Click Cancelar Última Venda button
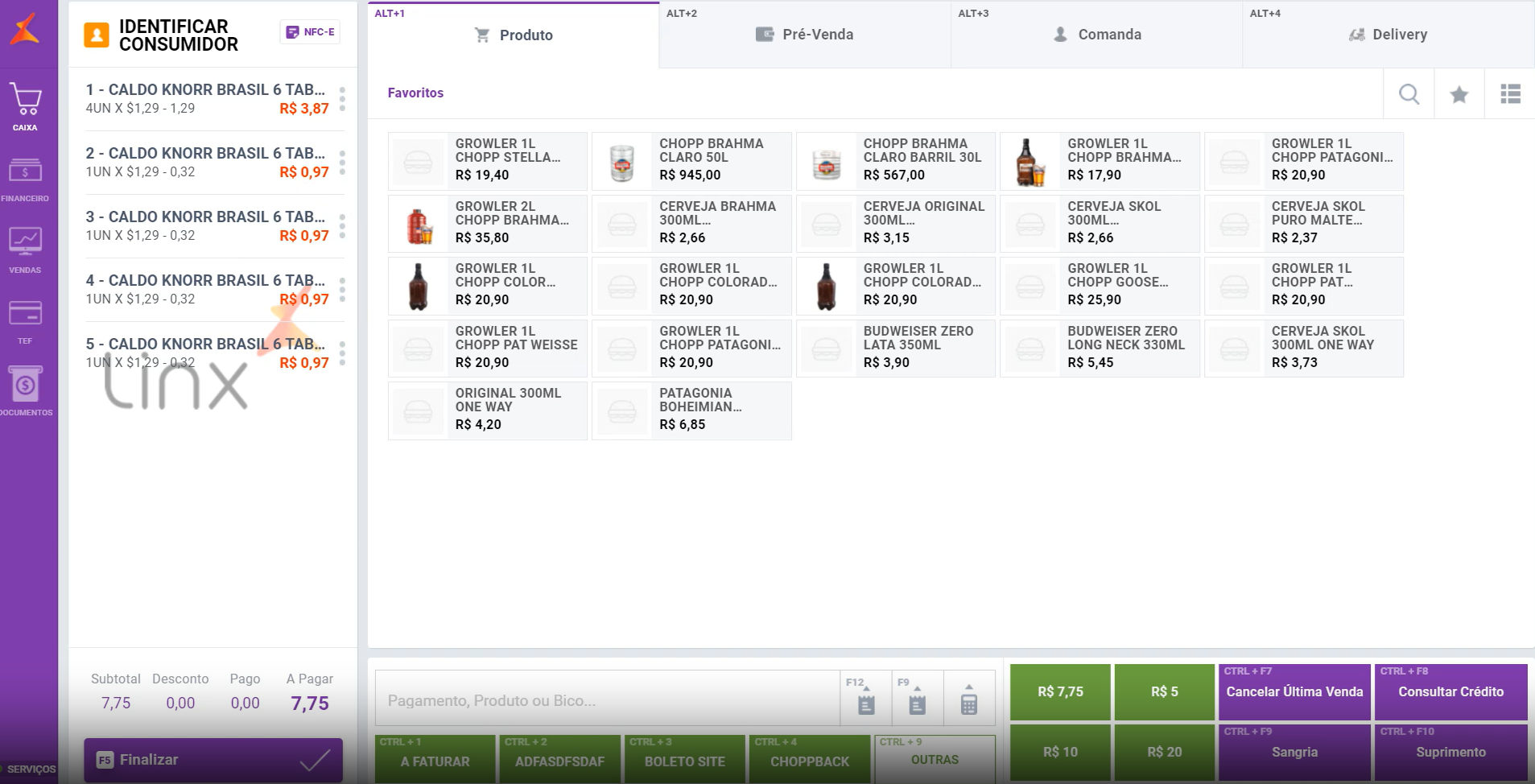The width and height of the screenshot is (1535, 784). click(x=1294, y=691)
